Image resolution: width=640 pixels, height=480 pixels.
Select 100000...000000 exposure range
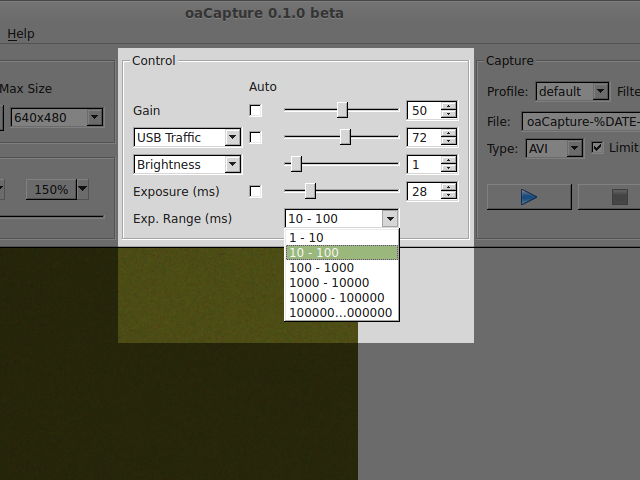pos(342,313)
